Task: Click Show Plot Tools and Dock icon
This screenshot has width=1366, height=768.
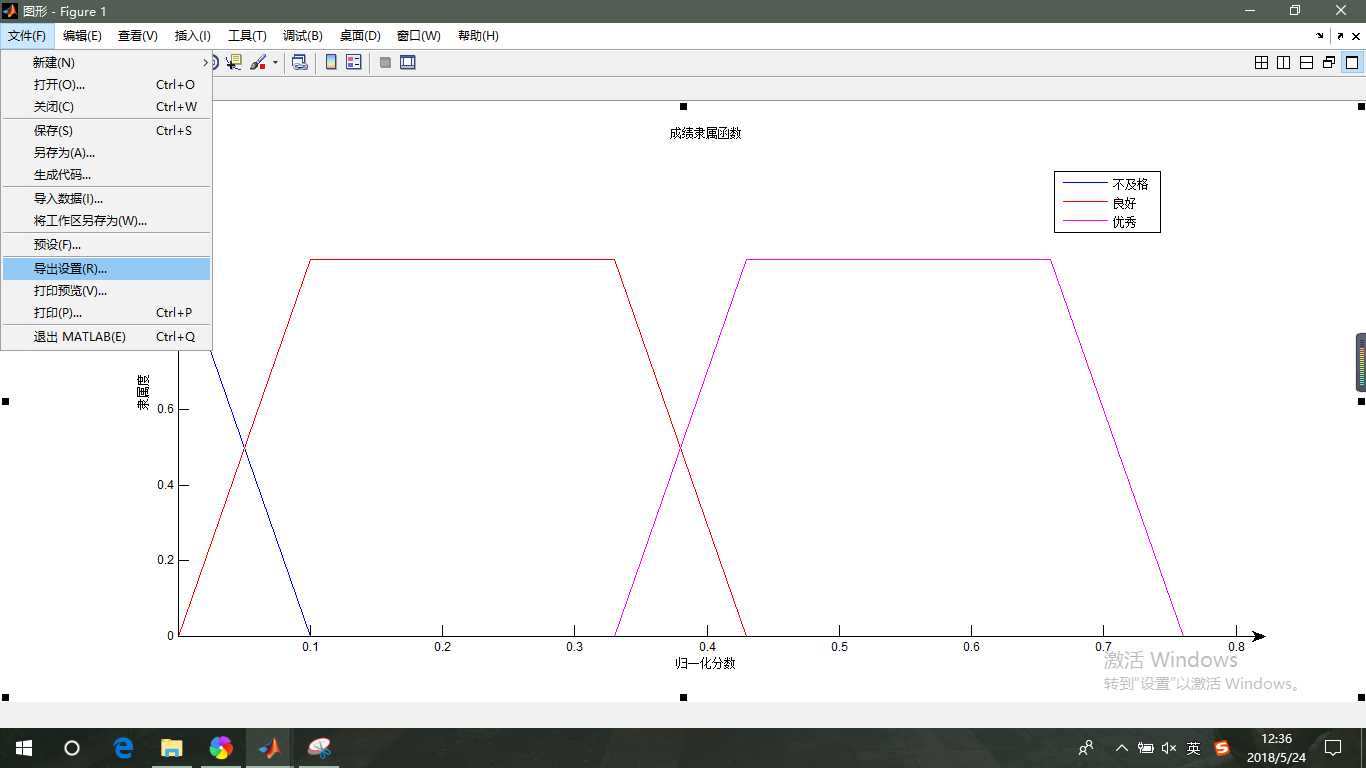Action: [408, 62]
